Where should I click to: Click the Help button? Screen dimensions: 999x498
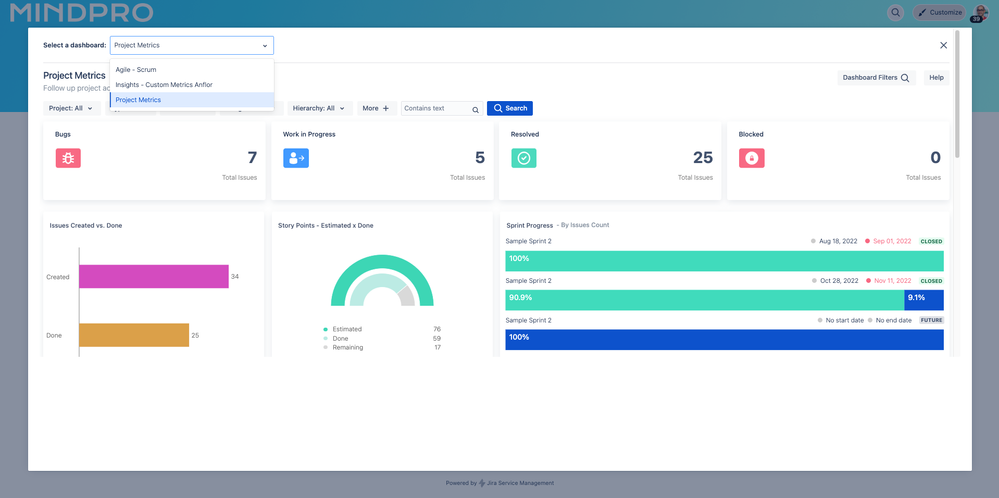pos(936,78)
